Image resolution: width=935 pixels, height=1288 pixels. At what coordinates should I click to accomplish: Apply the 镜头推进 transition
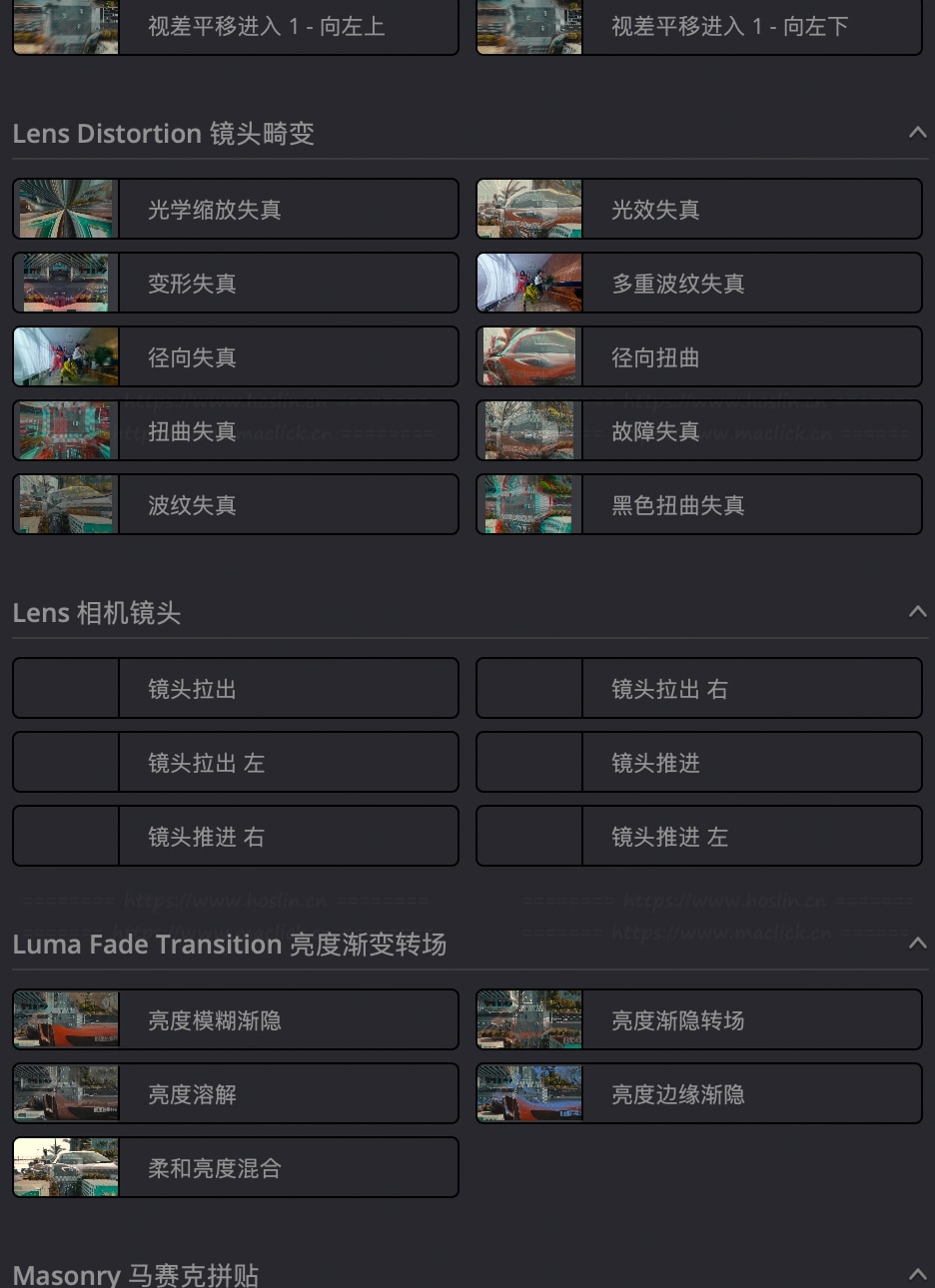click(699, 762)
